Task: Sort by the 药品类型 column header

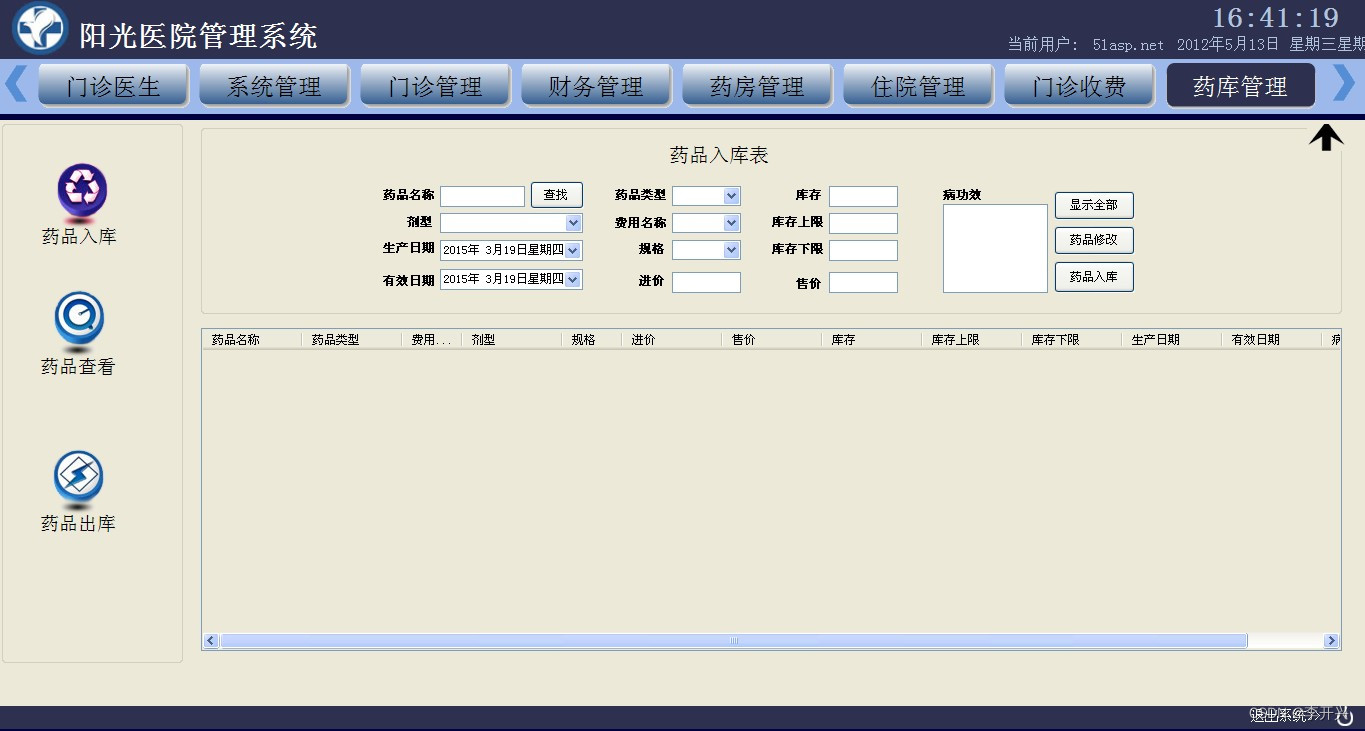Action: [351, 340]
